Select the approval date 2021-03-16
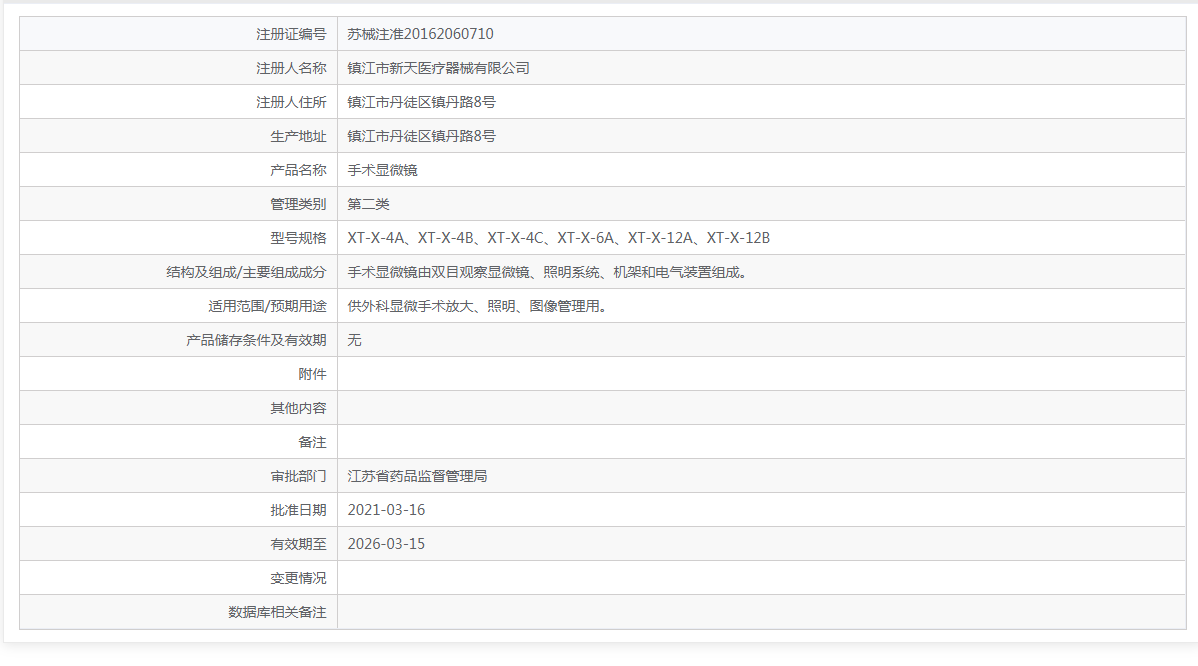 pos(387,510)
